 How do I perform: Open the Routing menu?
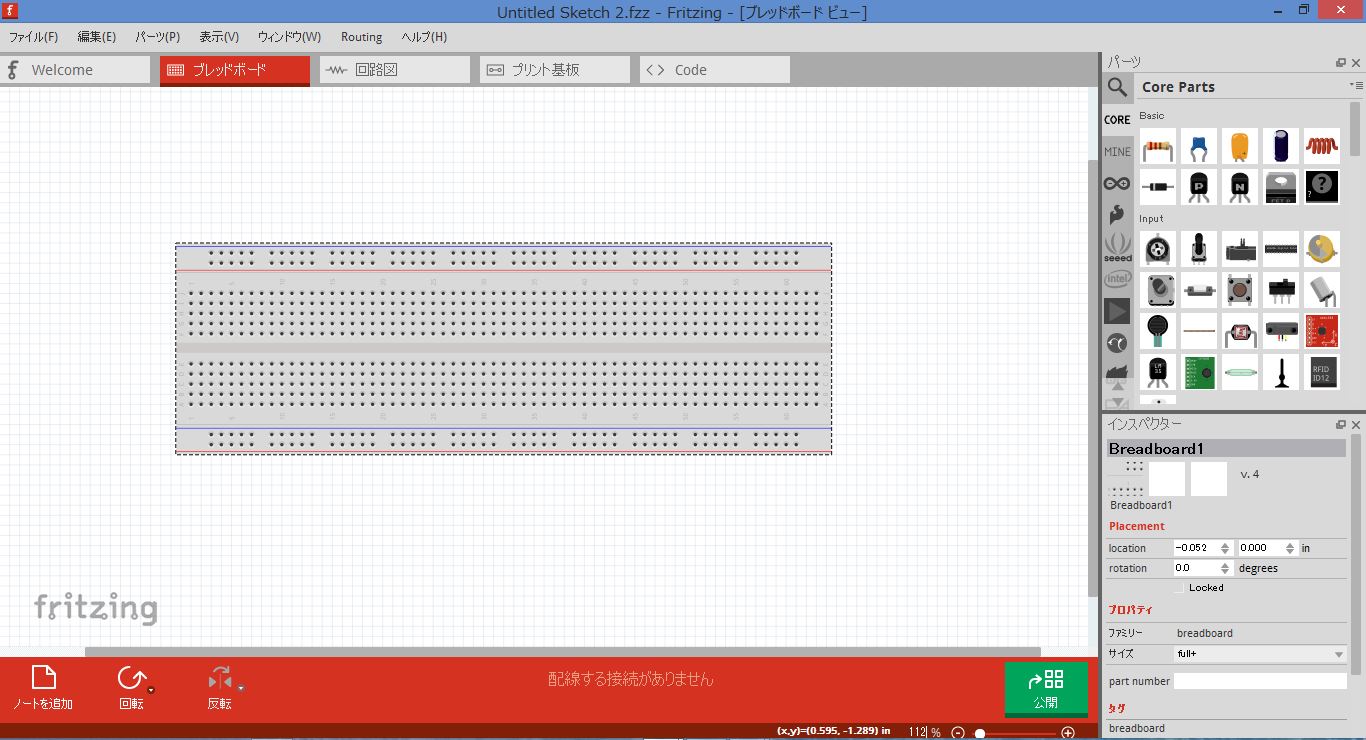(361, 37)
